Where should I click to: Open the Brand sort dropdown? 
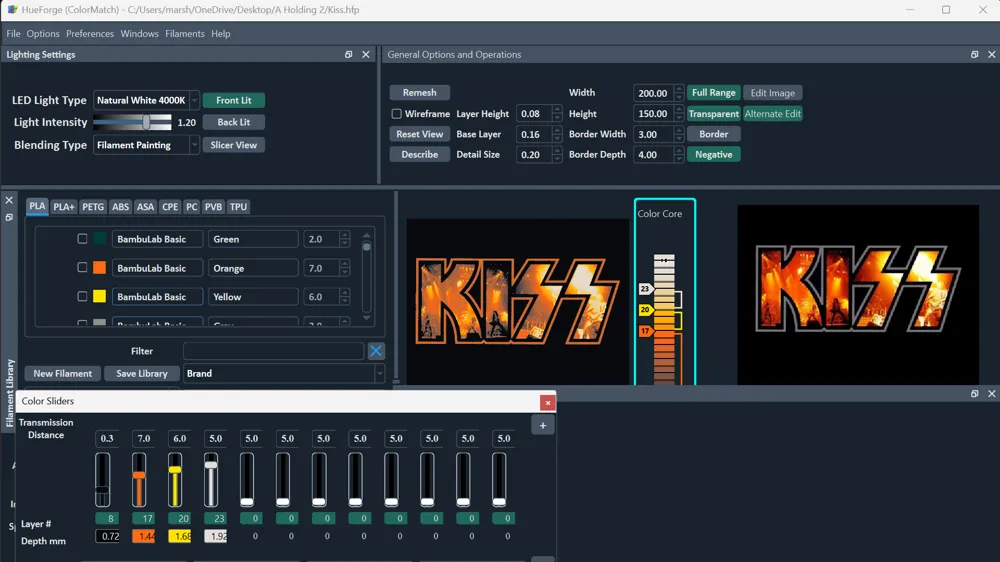pyautogui.click(x=380, y=373)
